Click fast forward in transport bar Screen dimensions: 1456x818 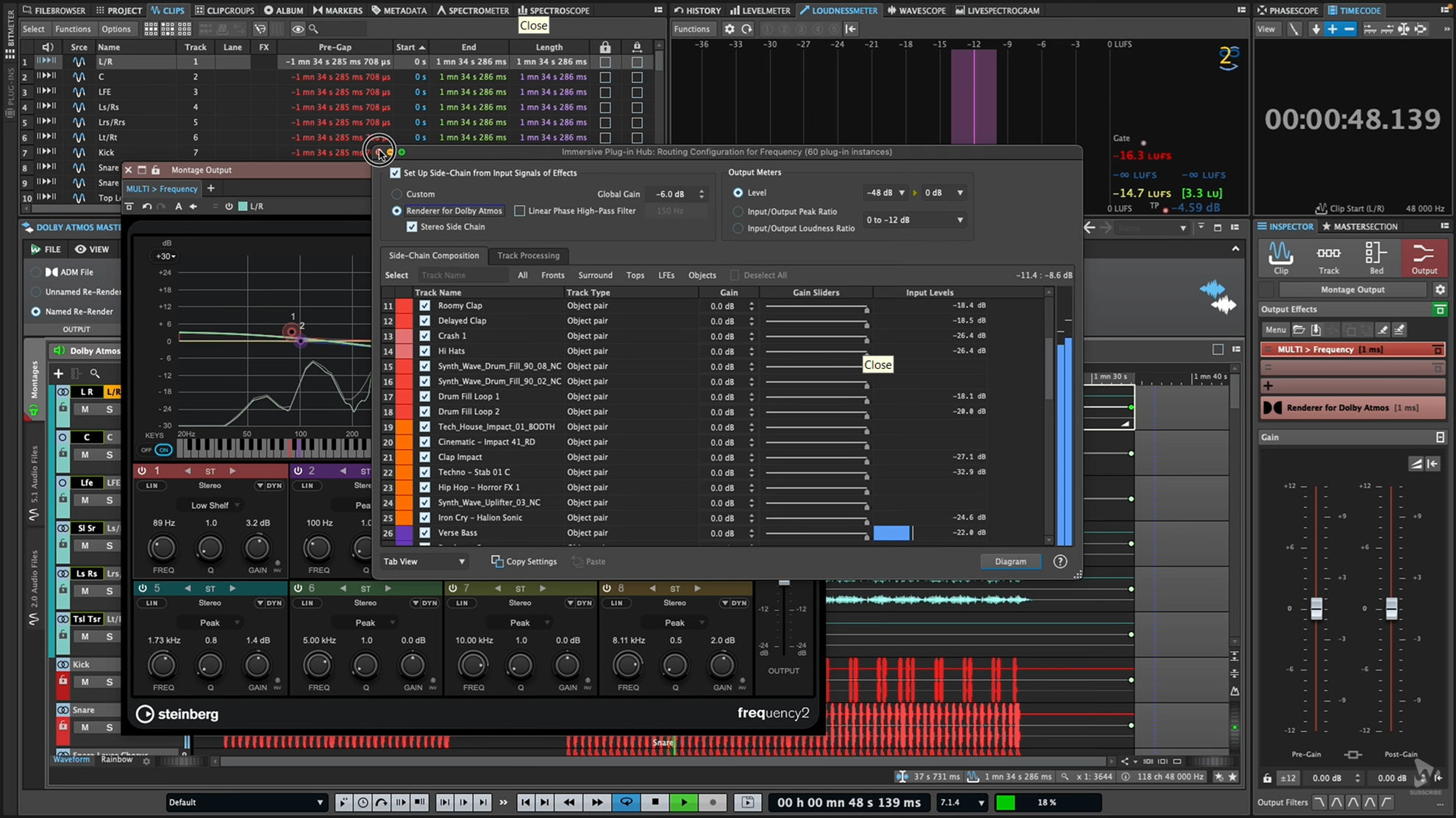[x=597, y=802]
